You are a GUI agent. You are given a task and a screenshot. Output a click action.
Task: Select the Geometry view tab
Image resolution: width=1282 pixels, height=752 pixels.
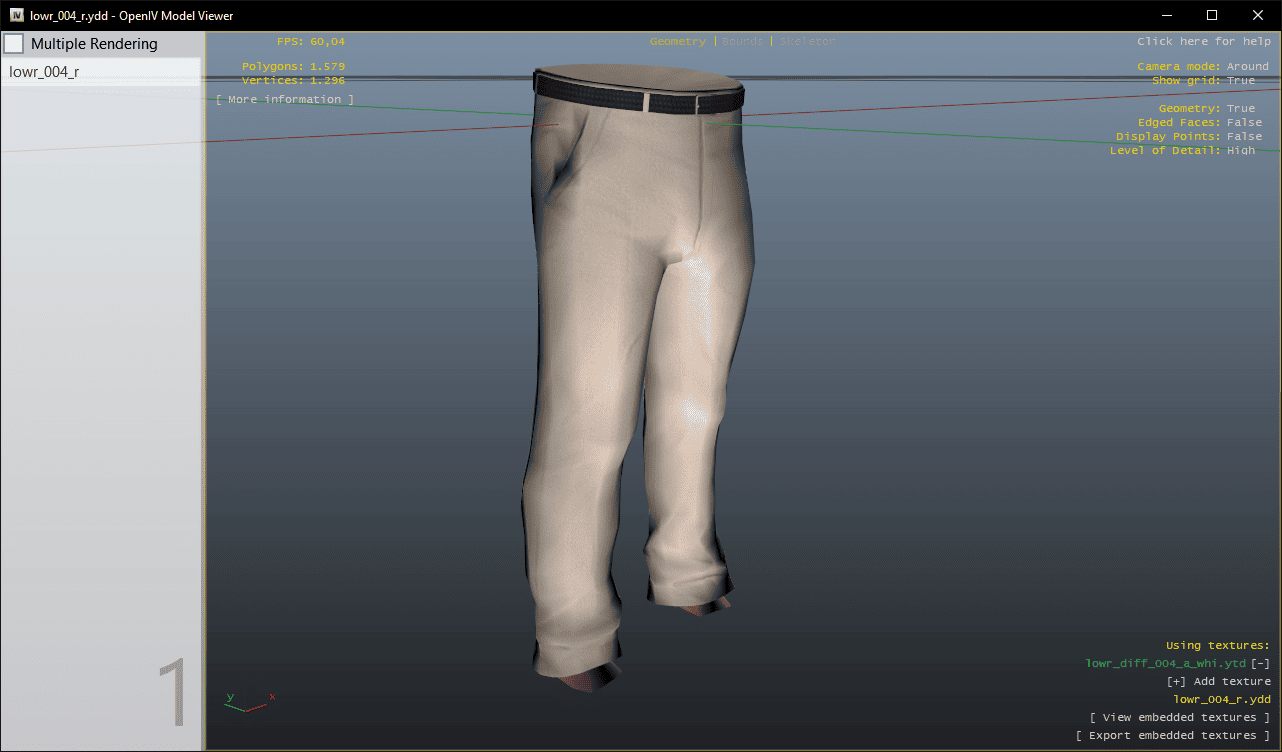[x=677, y=42]
